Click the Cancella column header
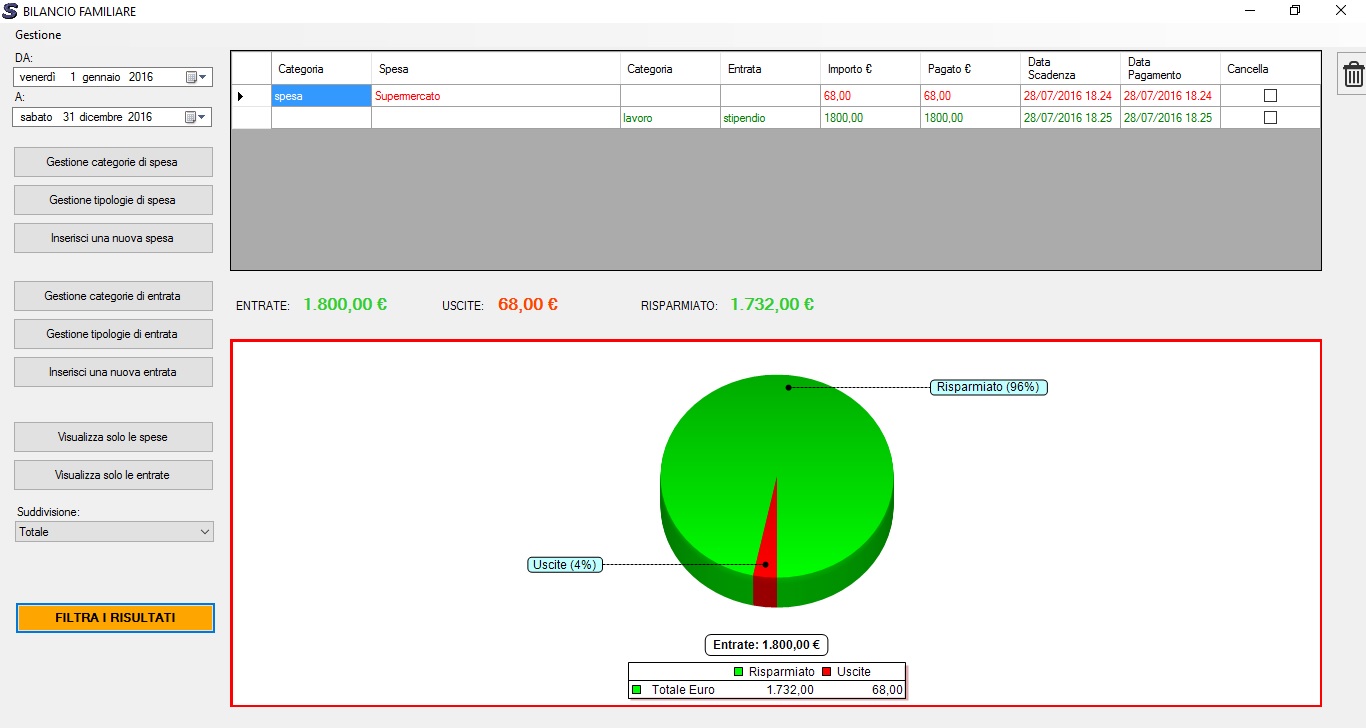The height and width of the screenshot is (728, 1366). coord(1270,69)
